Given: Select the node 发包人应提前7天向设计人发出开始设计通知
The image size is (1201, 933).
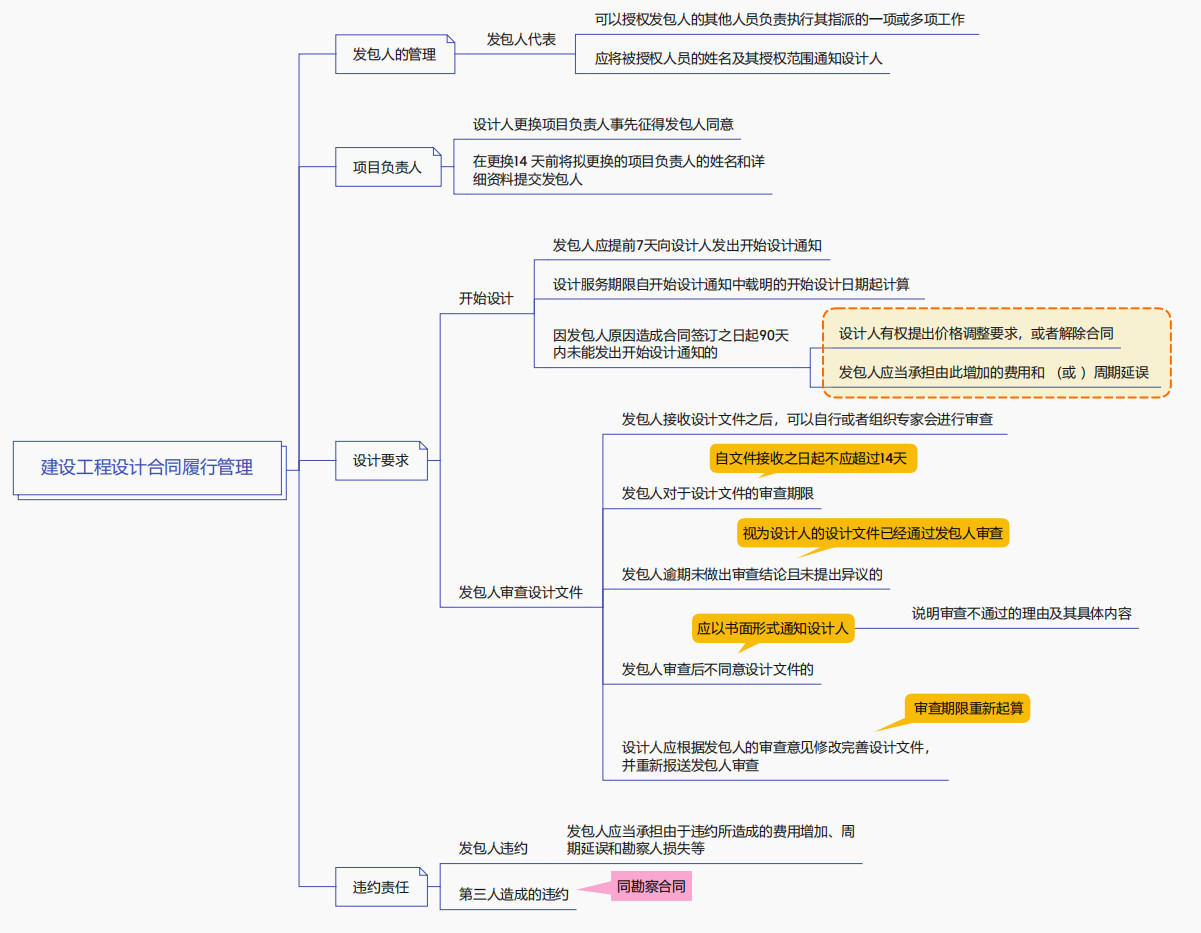Looking at the screenshot, I should (x=687, y=246).
